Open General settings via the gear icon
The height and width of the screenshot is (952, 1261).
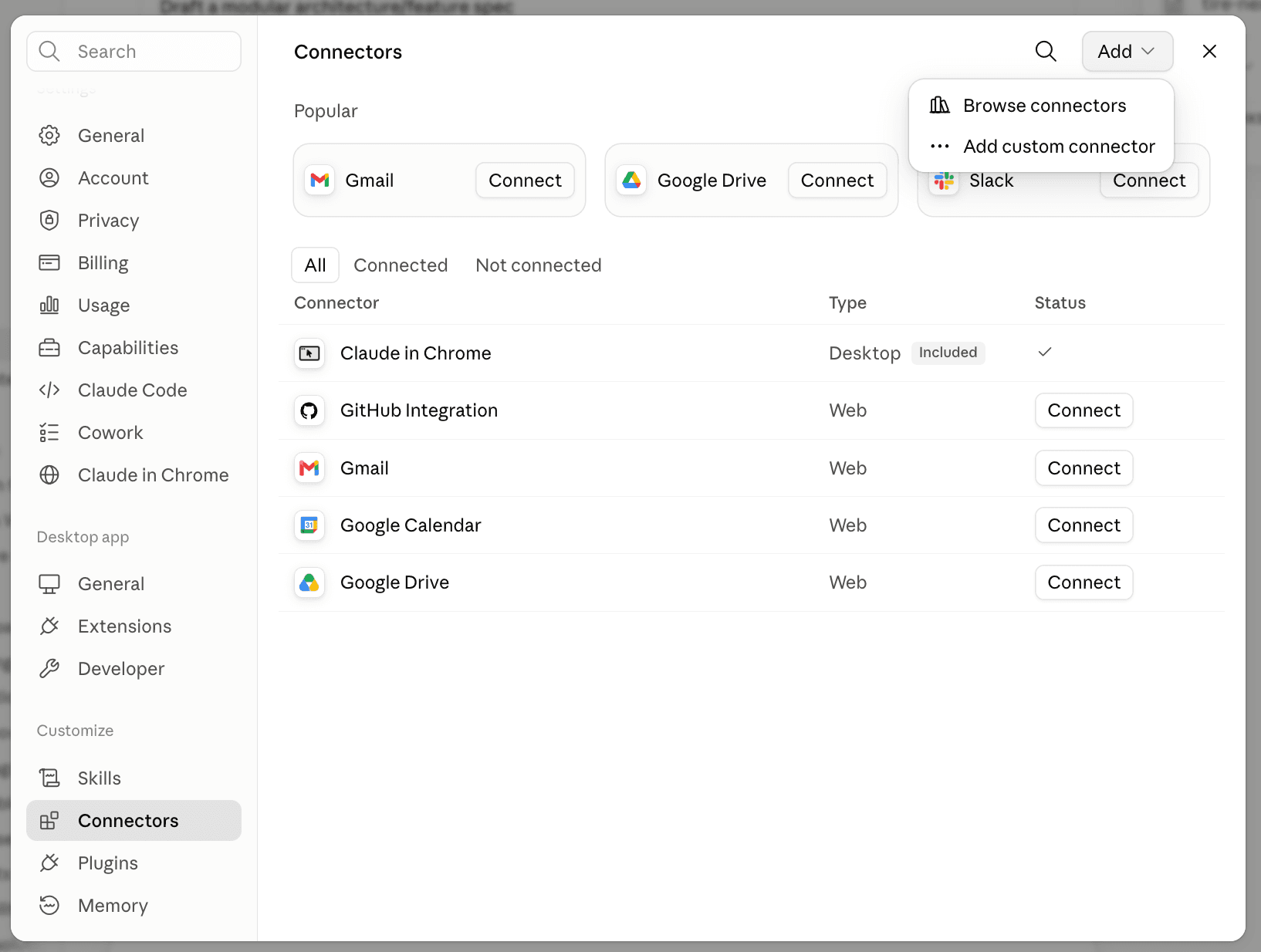pyautogui.click(x=49, y=135)
